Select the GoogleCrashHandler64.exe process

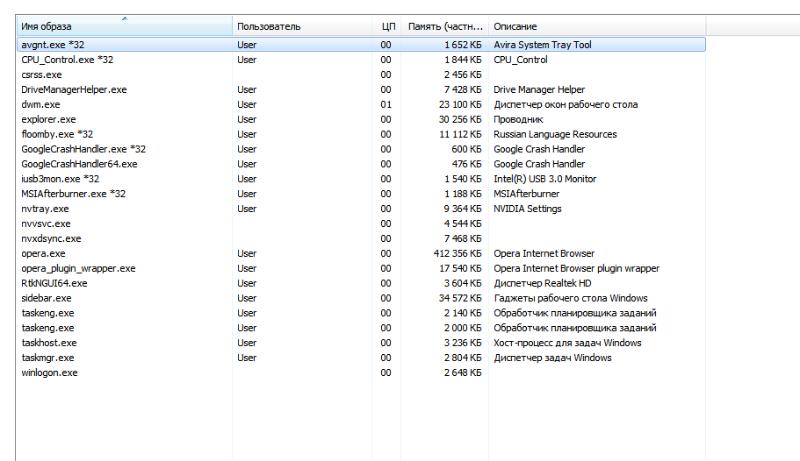79,164
